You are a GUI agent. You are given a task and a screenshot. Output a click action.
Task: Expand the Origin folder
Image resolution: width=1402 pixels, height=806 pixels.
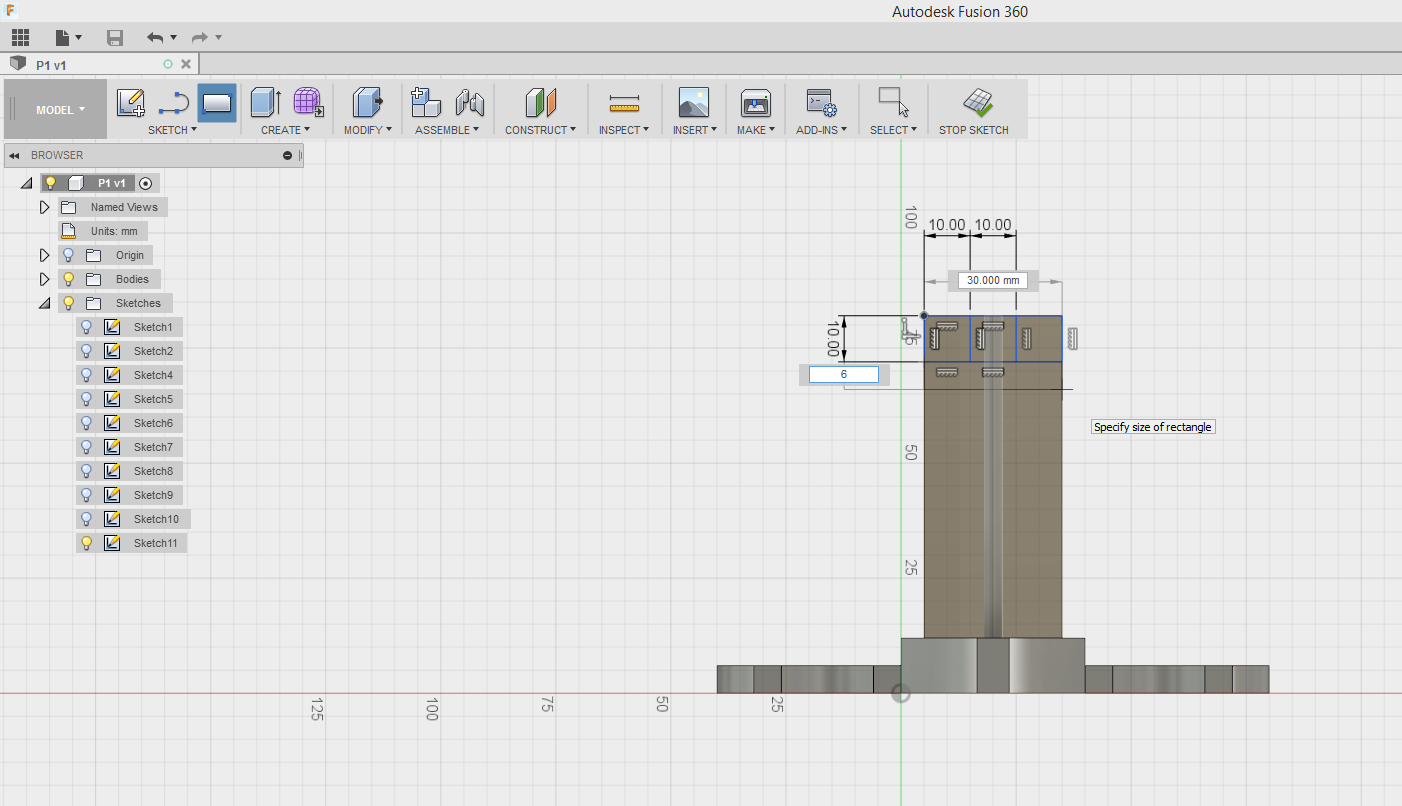click(44, 255)
